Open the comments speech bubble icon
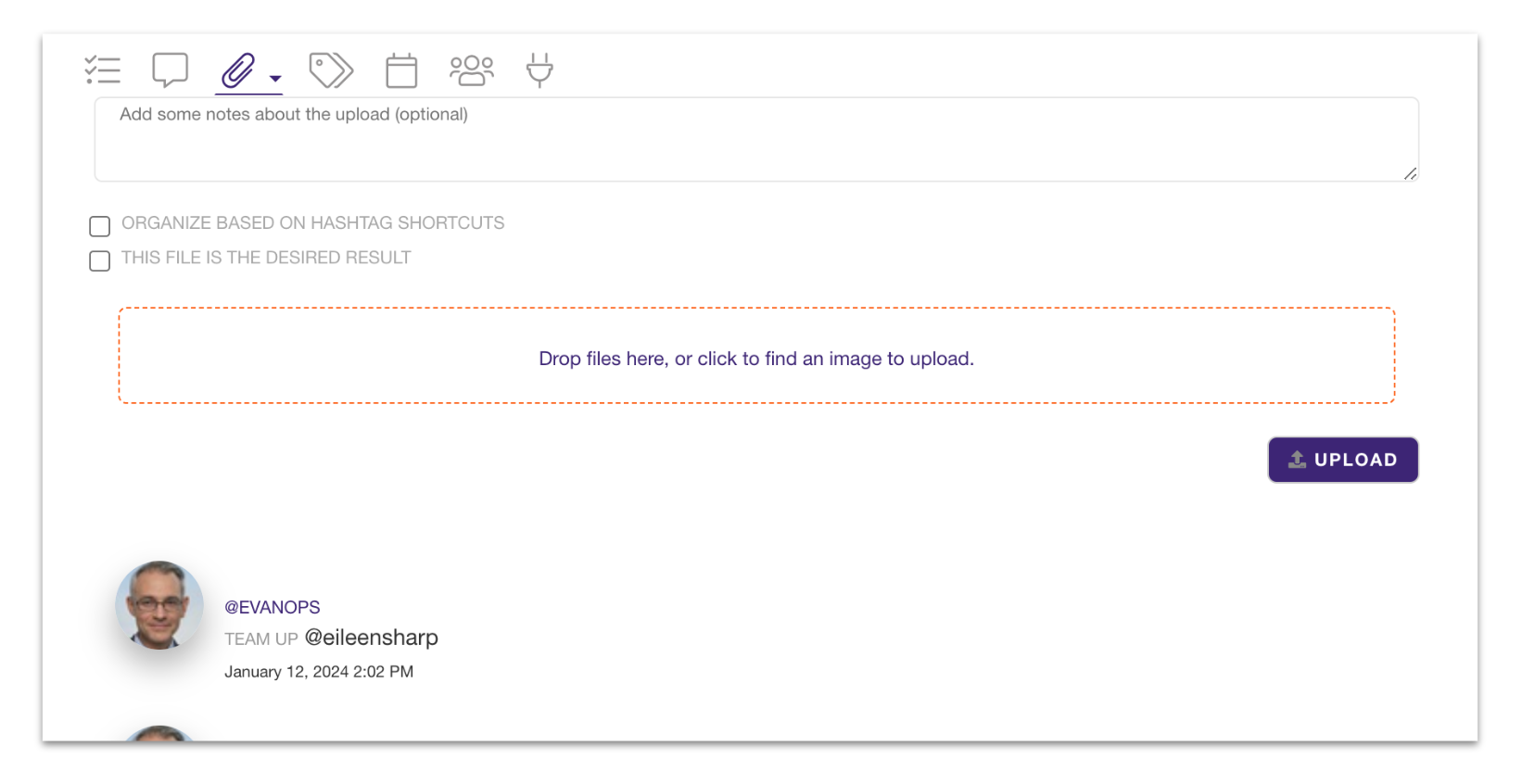The height and width of the screenshot is (784, 1522). 170,70
